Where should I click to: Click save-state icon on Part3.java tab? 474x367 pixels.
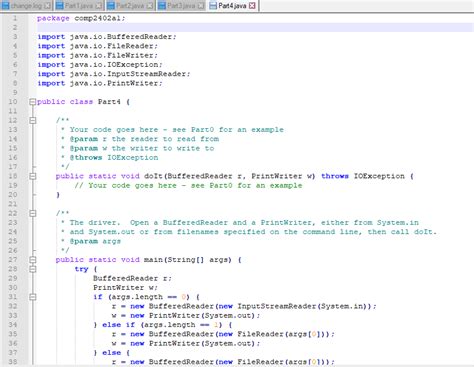pos(162,6)
